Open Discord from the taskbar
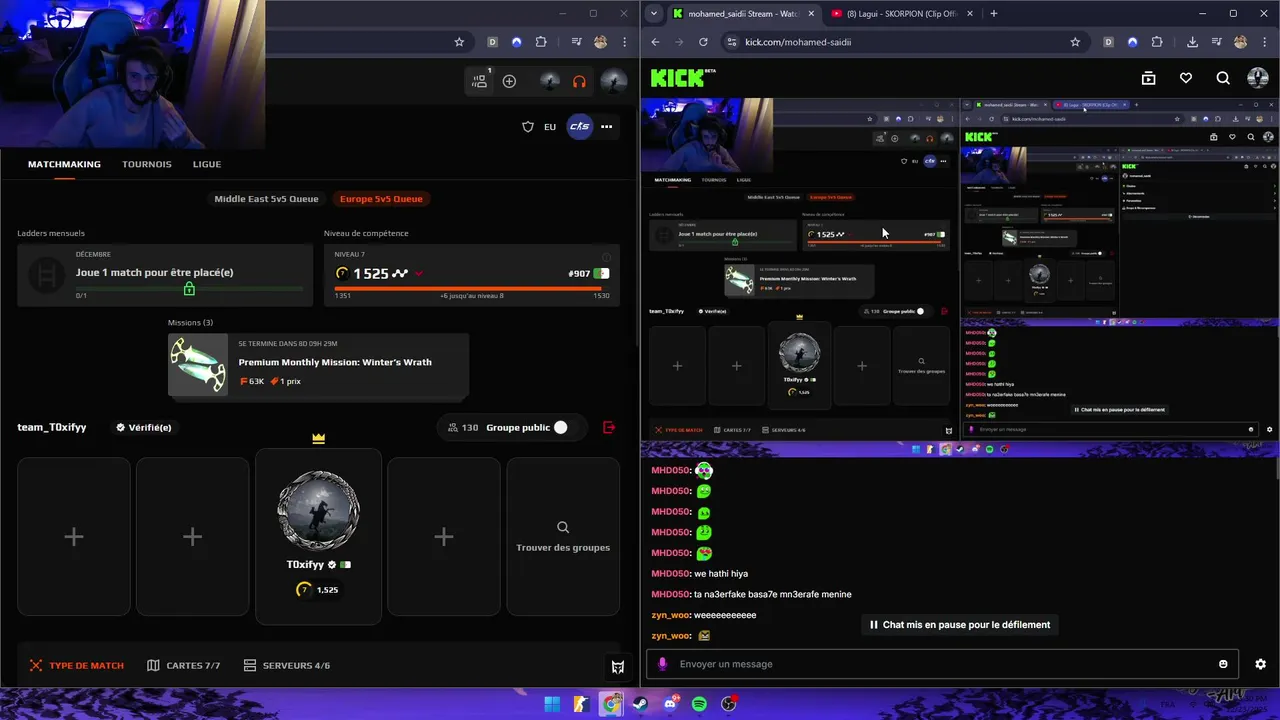The height and width of the screenshot is (720, 1280). pos(670,704)
